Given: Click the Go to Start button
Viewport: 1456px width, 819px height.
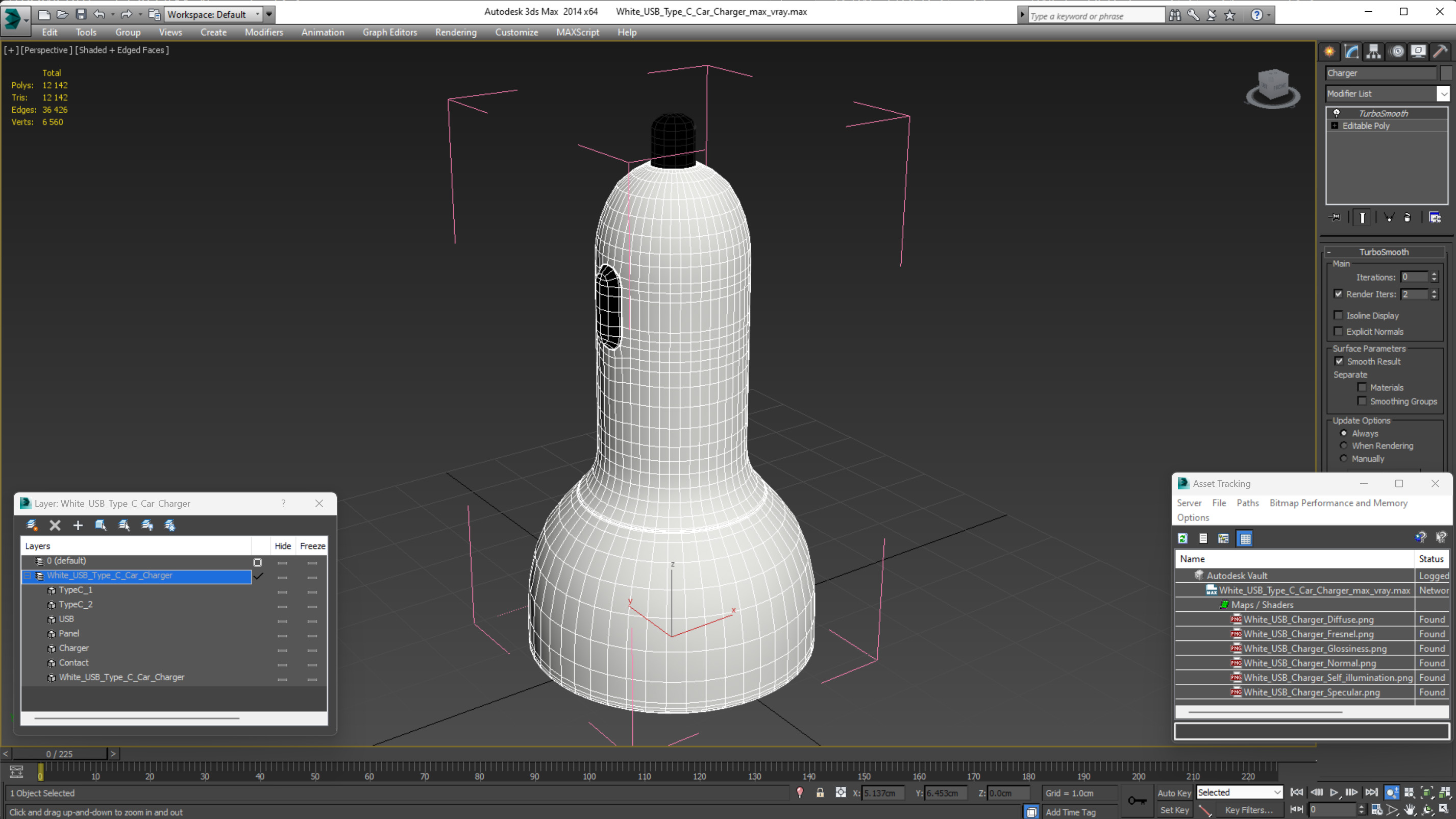Looking at the screenshot, I should point(1297,792).
